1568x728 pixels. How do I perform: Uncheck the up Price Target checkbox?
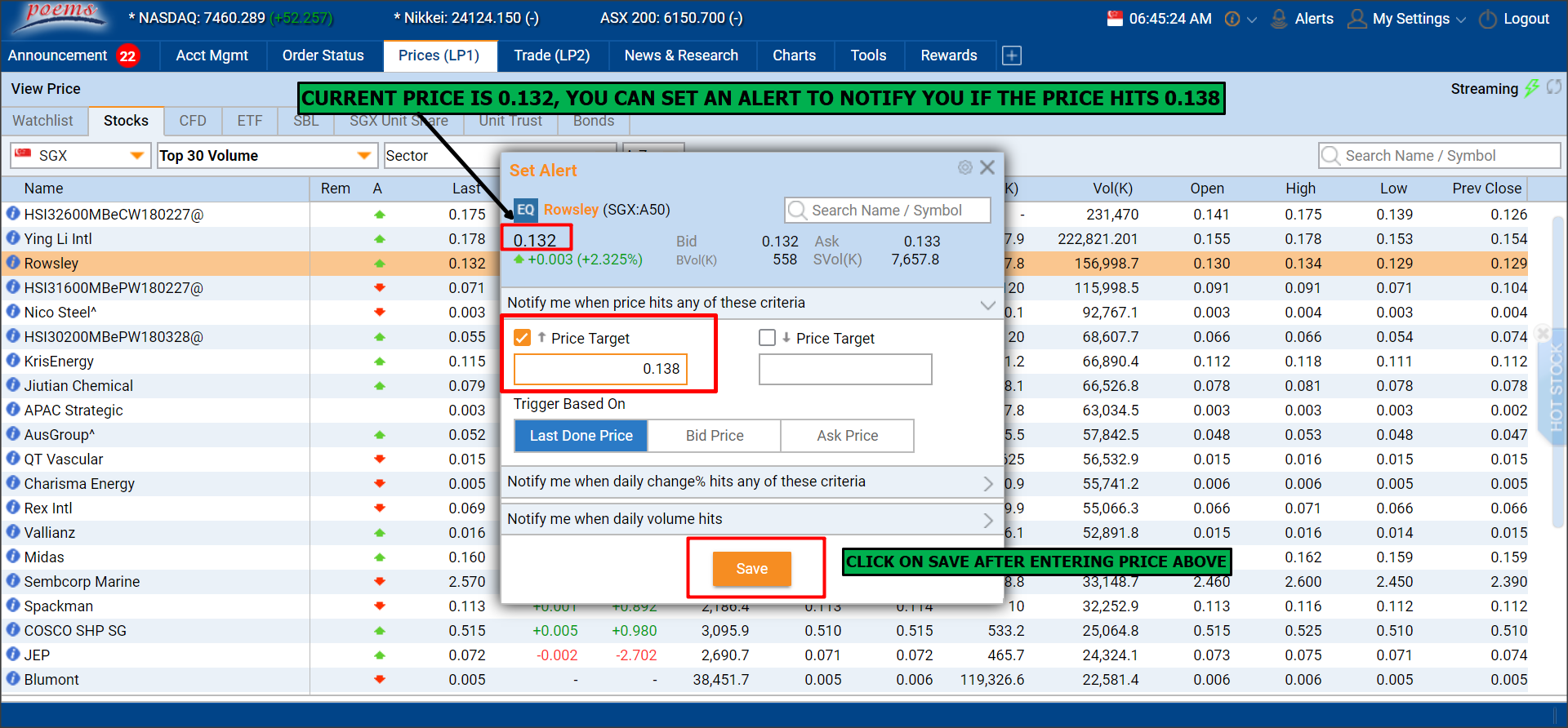click(x=523, y=338)
